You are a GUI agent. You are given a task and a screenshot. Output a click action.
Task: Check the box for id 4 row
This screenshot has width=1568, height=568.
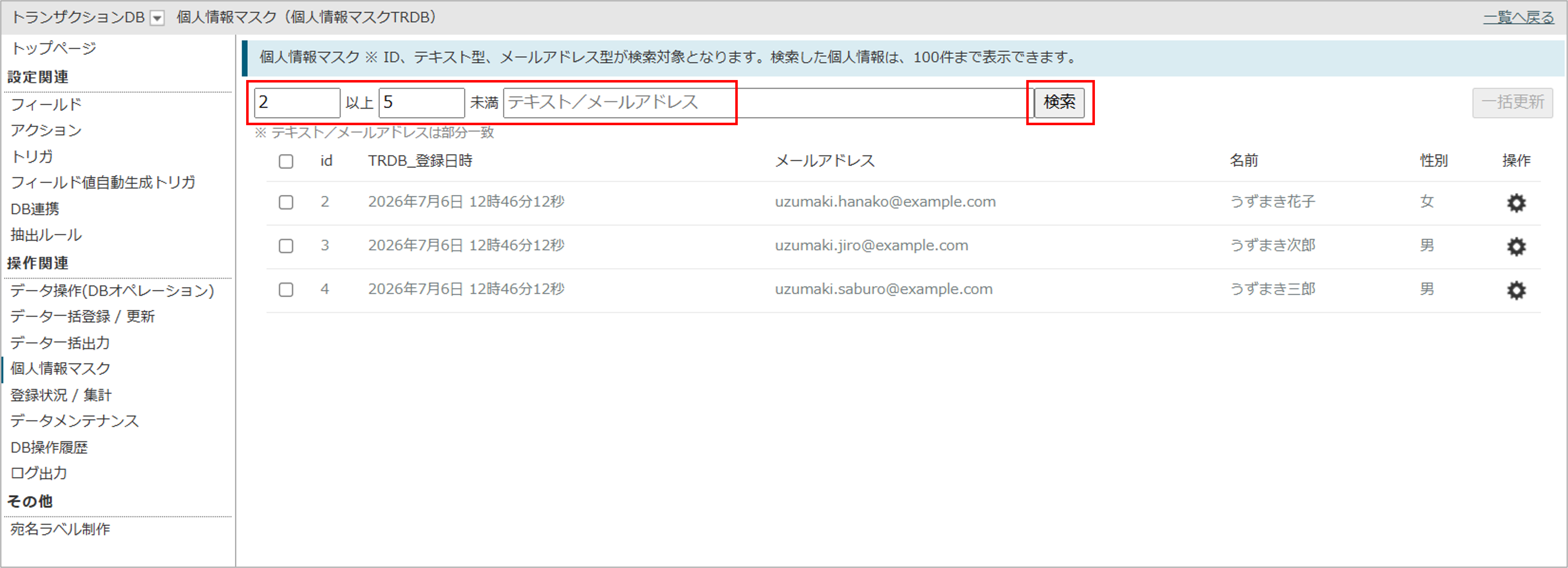286,290
